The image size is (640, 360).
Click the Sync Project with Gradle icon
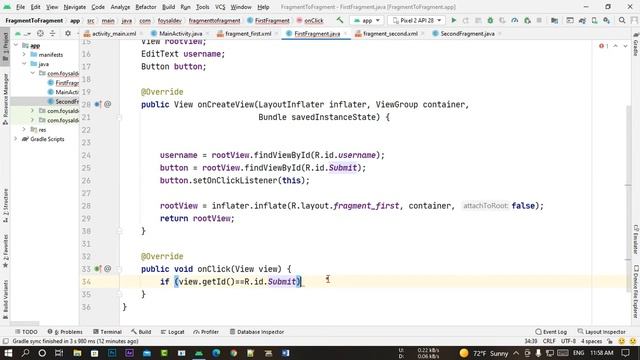coord(582,20)
